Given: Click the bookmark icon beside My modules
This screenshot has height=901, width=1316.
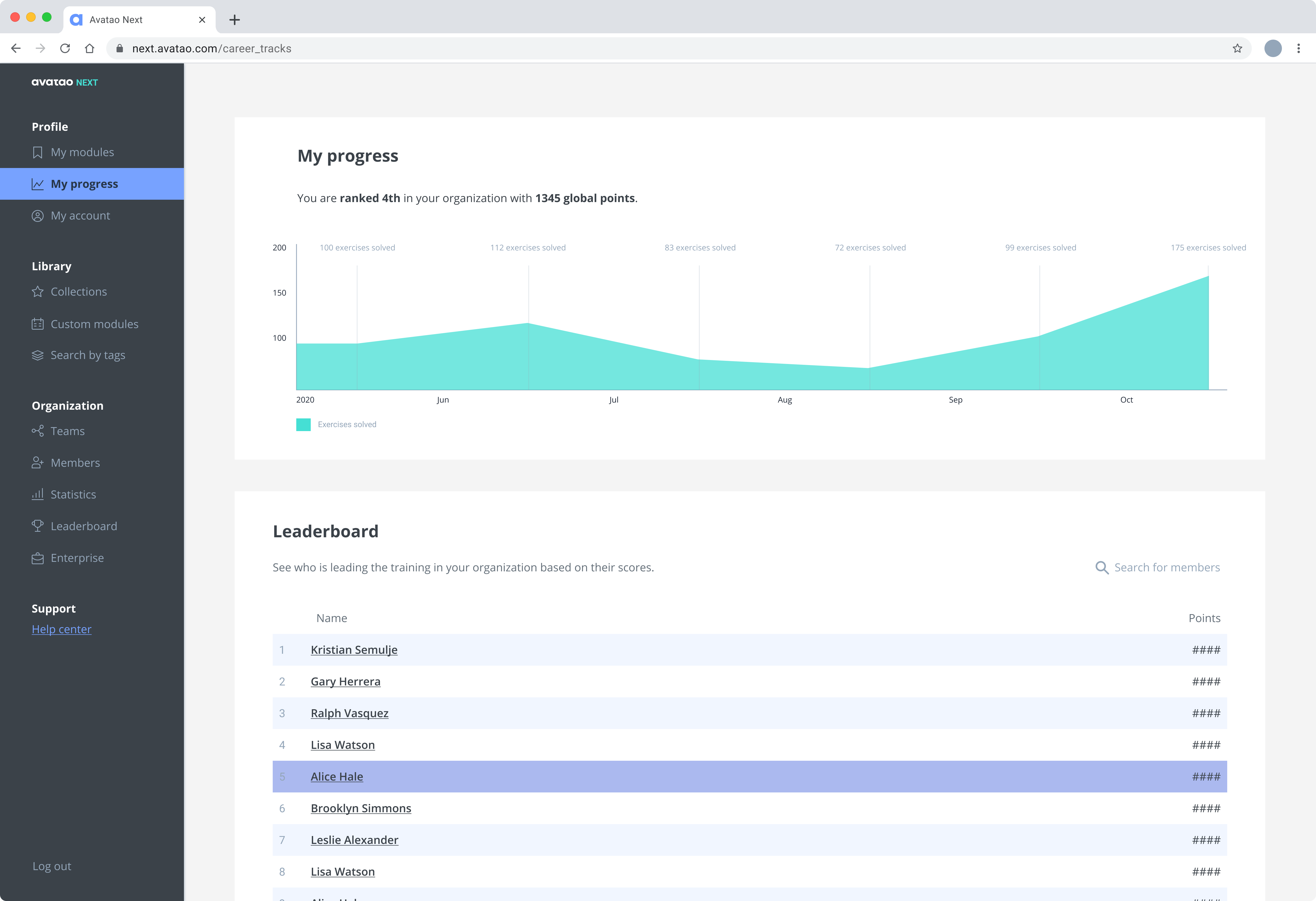Looking at the screenshot, I should click(37, 152).
